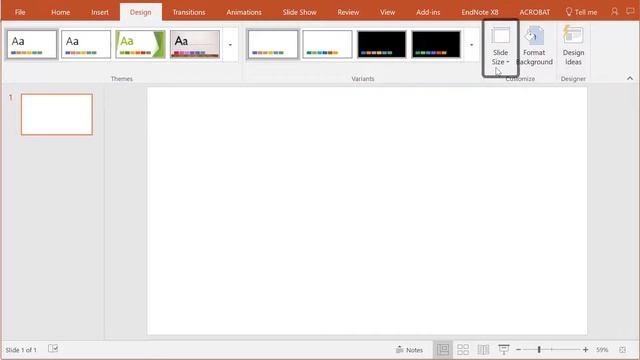640x360 pixels.
Task: Open the user account icon
Action: tap(614, 11)
